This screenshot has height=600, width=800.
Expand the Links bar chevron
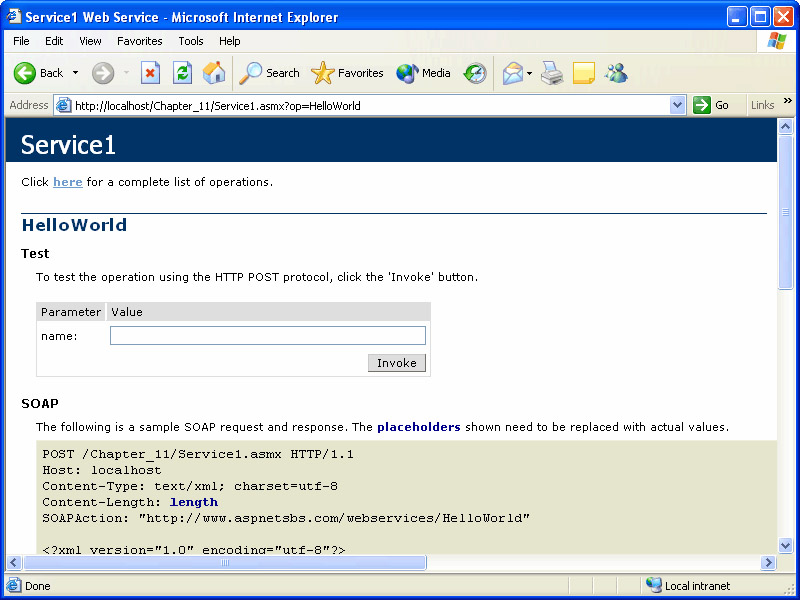788,102
